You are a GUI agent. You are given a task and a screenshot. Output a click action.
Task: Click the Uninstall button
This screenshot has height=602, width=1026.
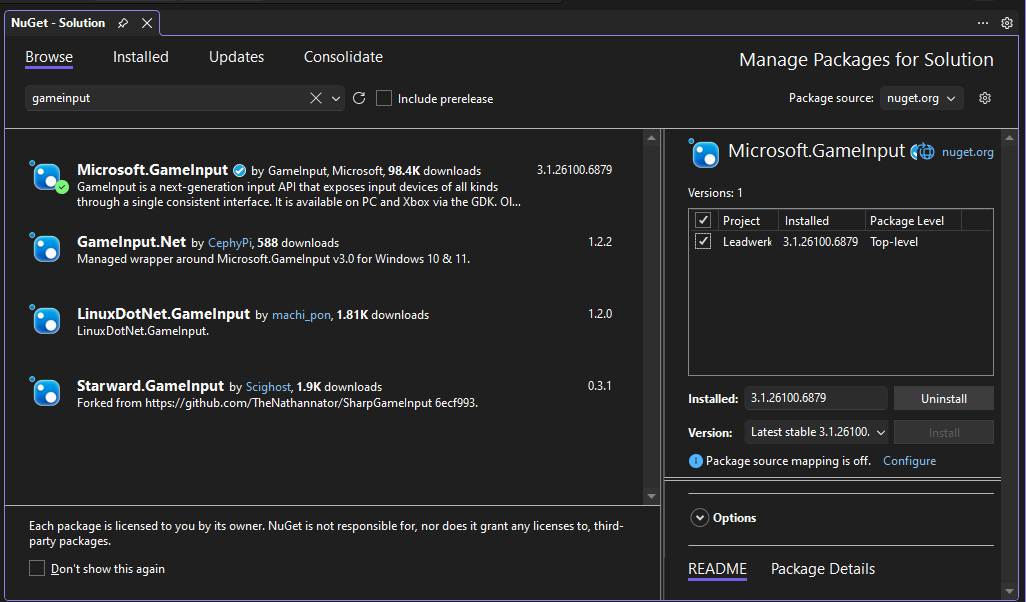click(943, 398)
